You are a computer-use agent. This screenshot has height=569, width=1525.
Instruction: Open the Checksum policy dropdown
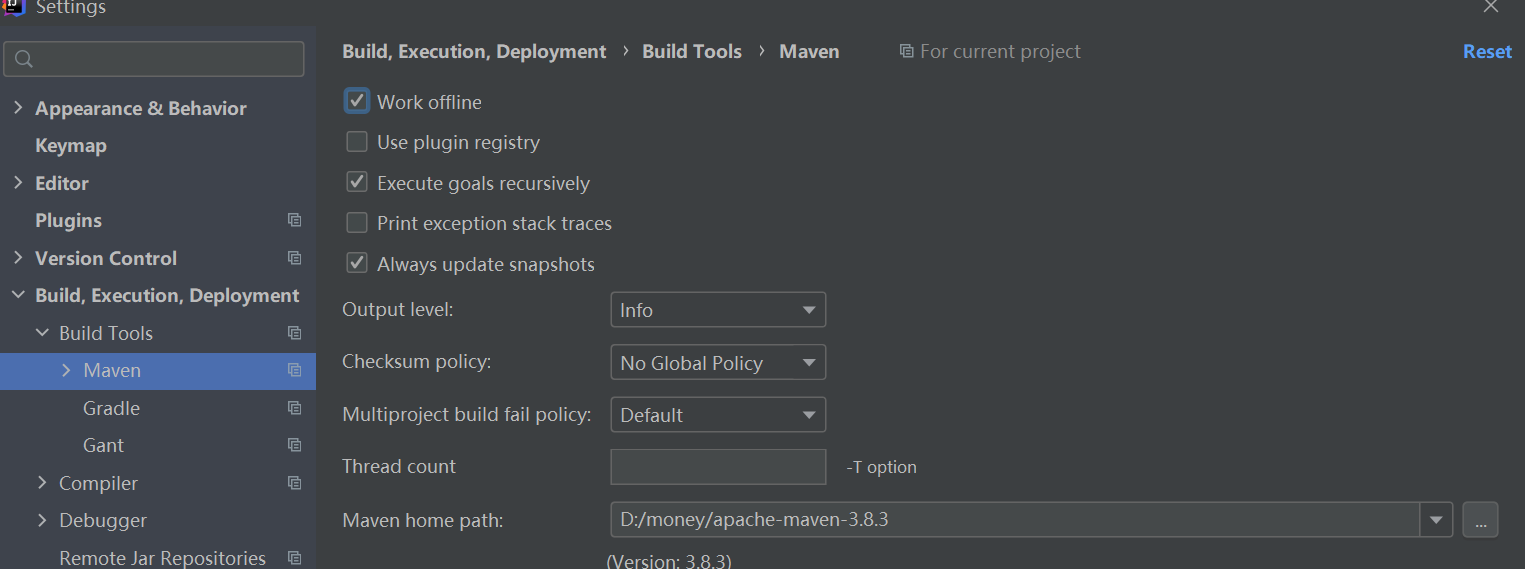pos(717,363)
